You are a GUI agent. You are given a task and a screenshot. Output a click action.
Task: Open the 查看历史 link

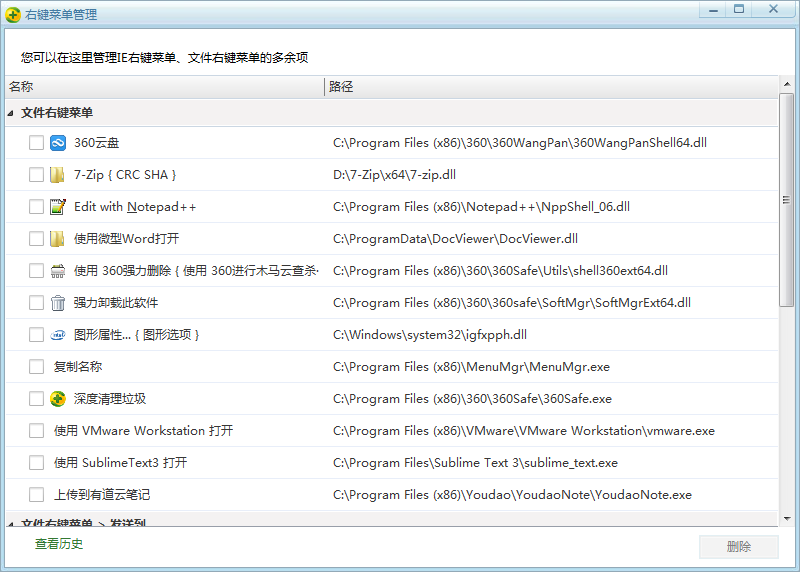[59, 544]
